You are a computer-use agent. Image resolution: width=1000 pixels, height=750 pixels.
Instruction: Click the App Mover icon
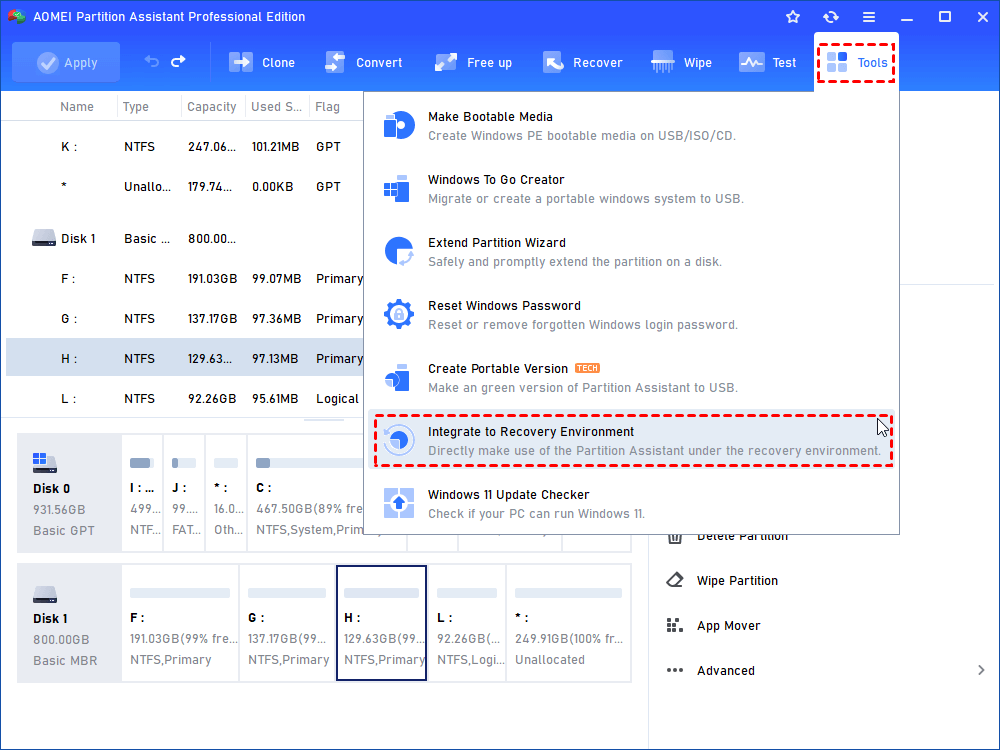[x=675, y=626]
